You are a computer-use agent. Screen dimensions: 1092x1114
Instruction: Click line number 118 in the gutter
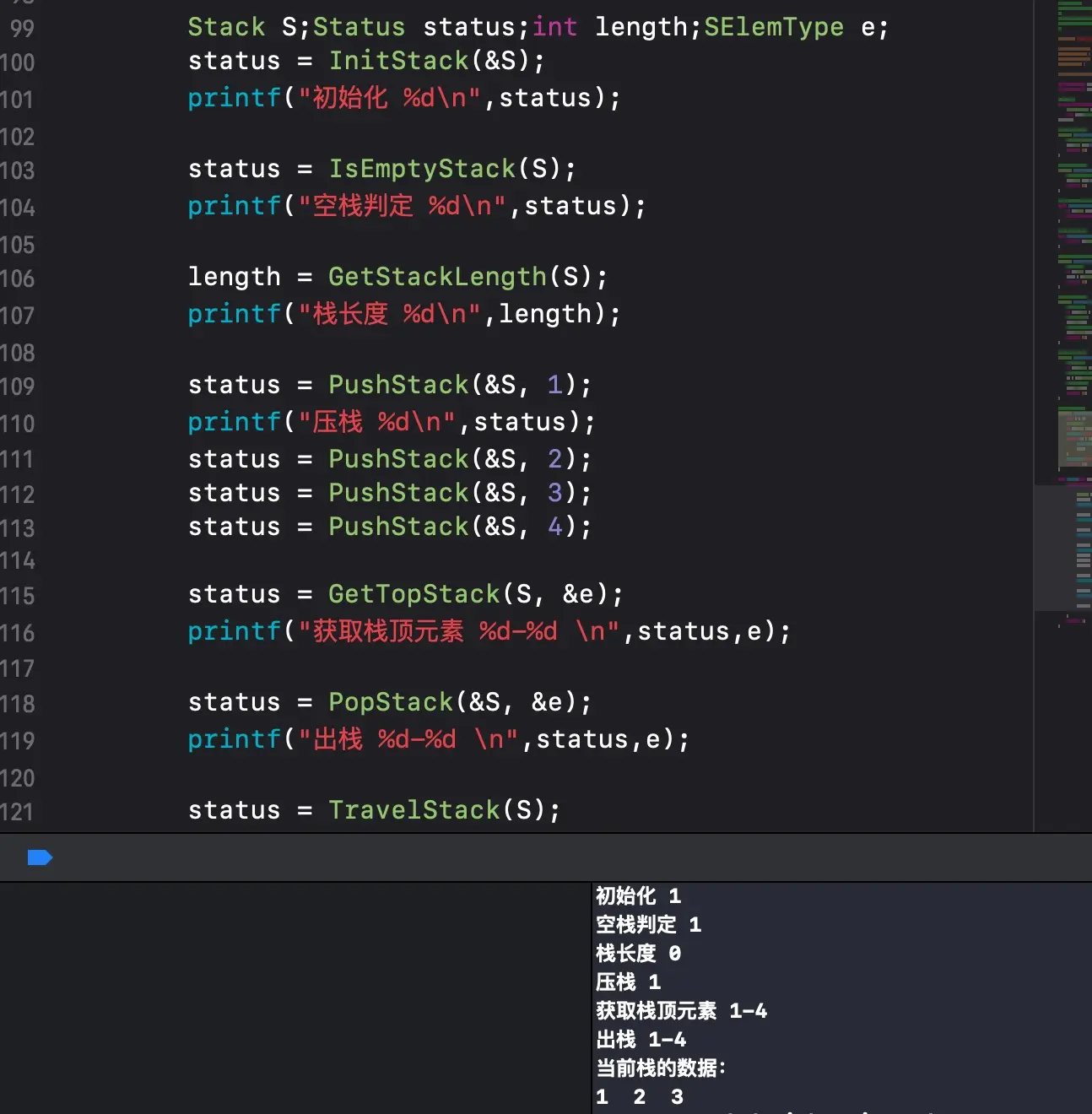tap(18, 704)
